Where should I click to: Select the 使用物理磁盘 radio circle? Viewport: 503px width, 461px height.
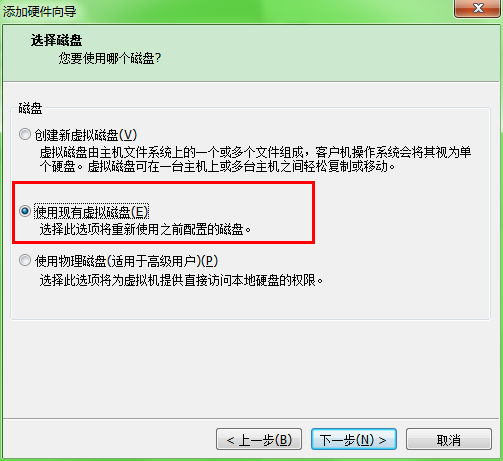[x=25, y=260]
